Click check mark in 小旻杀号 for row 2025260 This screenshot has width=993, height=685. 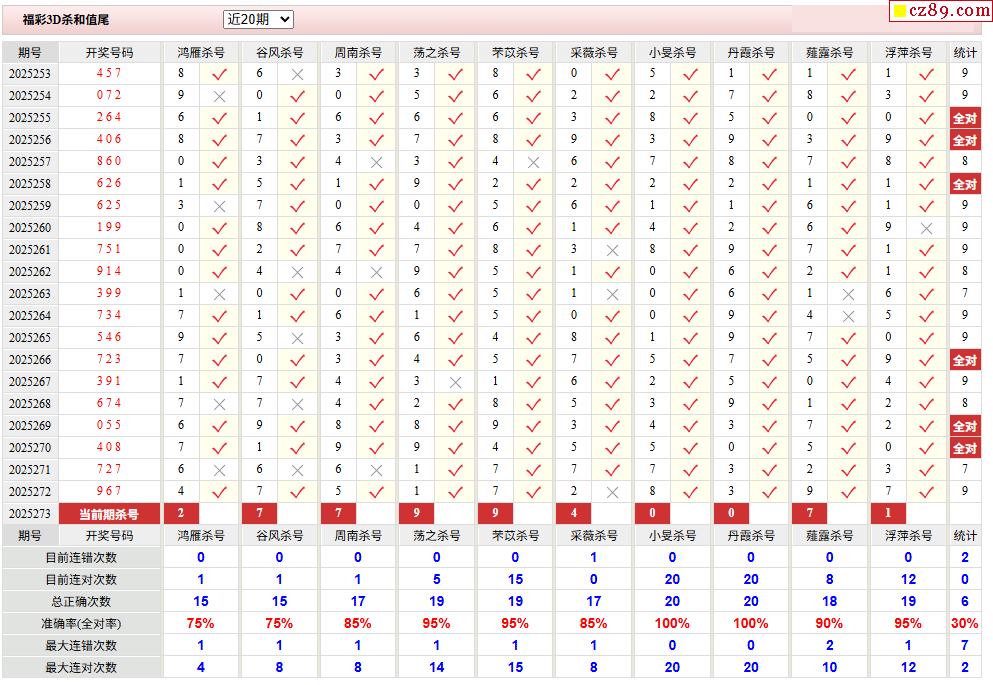[x=690, y=228]
